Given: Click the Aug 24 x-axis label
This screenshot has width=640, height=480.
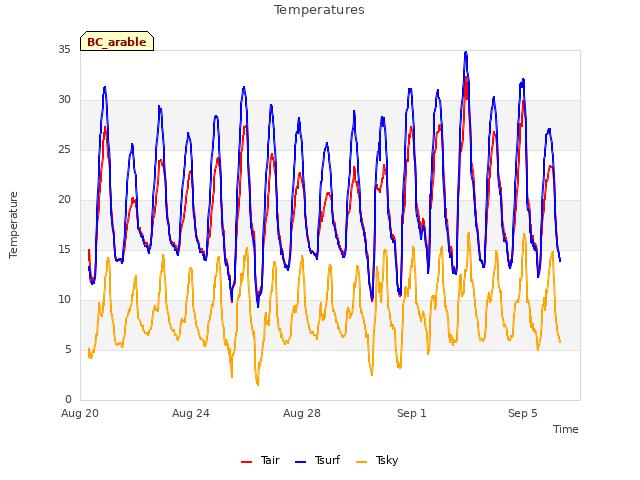Looking at the screenshot, I should pyautogui.click(x=191, y=413).
